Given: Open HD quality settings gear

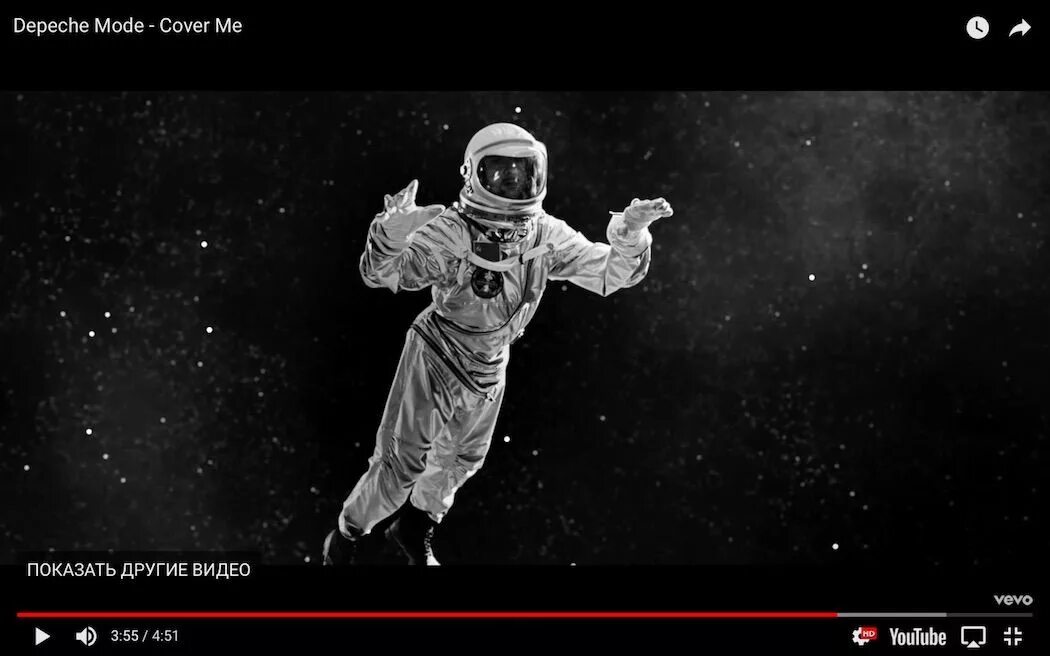Looking at the screenshot, I should click(865, 635).
